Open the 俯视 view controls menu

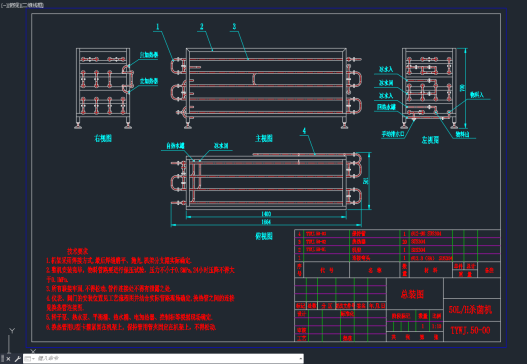click(13, 5)
